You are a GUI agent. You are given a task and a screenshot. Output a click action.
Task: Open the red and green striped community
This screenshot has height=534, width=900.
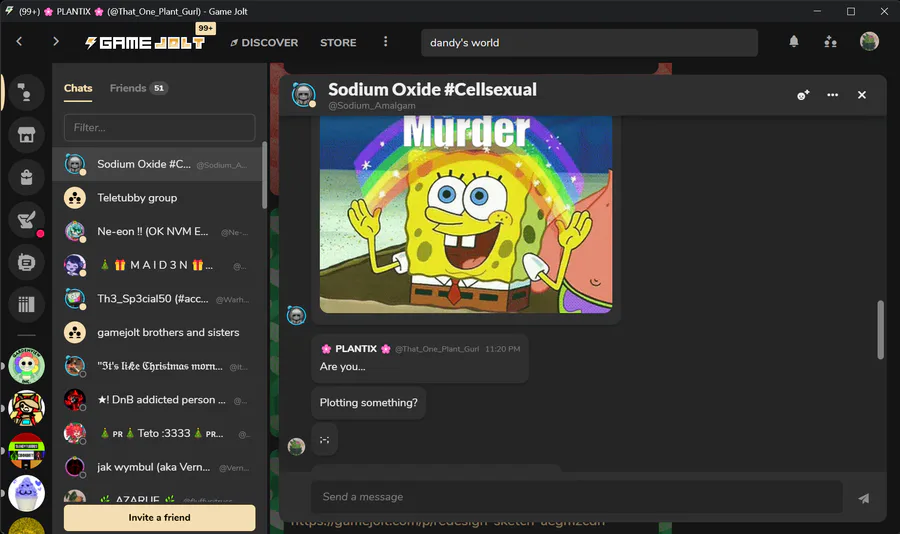pyautogui.click(x=26, y=451)
